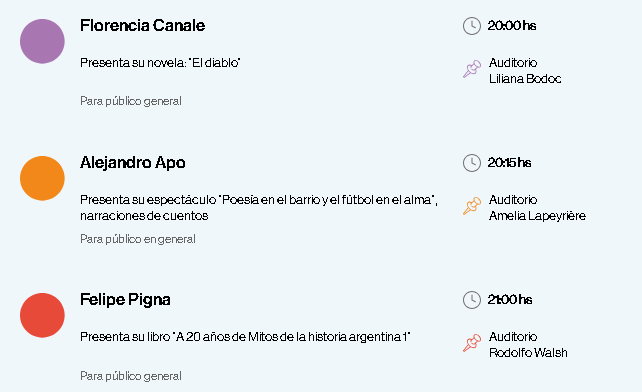Open the Florencia Canale event title
The image size is (642, 392).
pyautogui.click(x=142, y=25)
